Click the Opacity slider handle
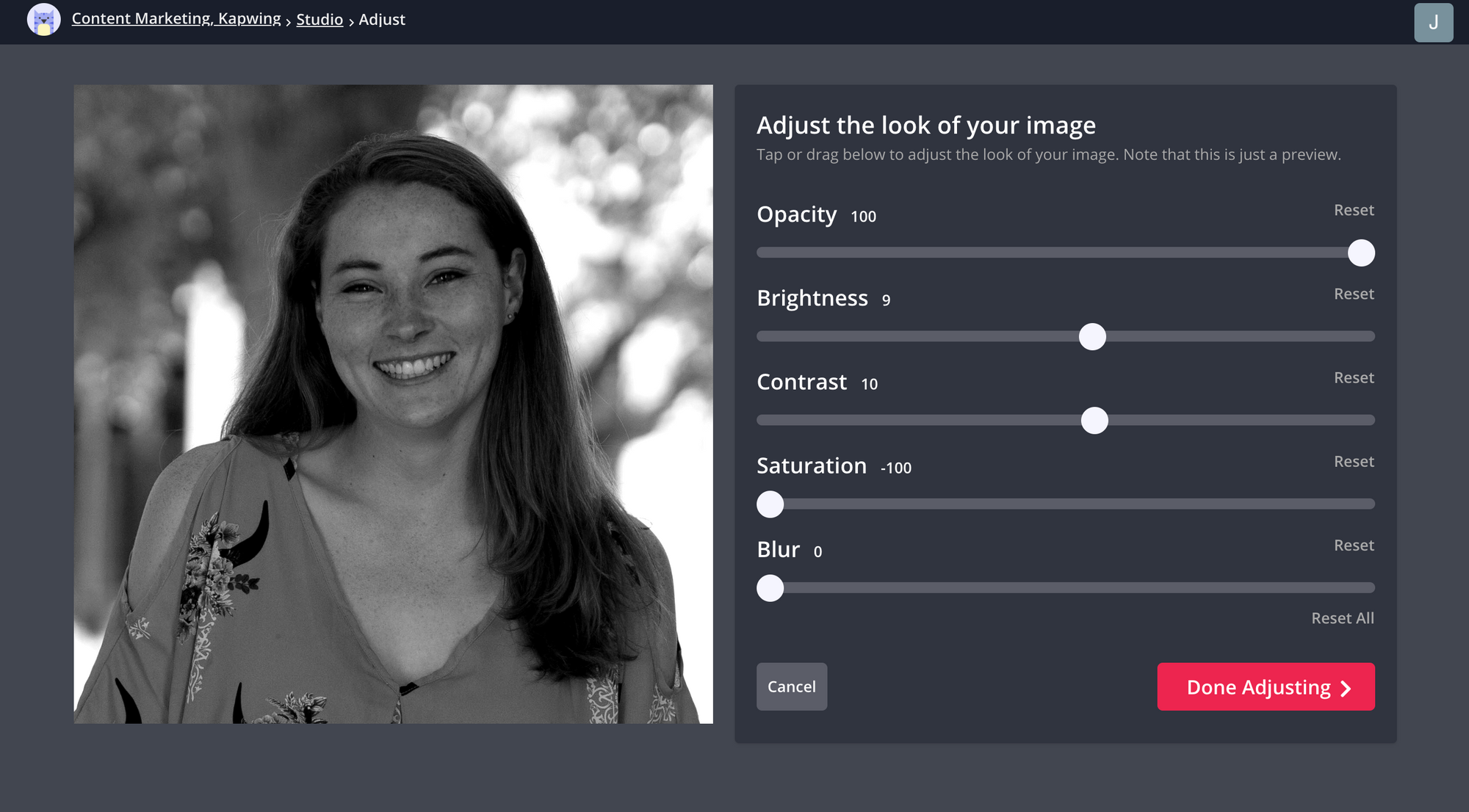This screenshot has height=812, width=1469. coord(1361,253)
